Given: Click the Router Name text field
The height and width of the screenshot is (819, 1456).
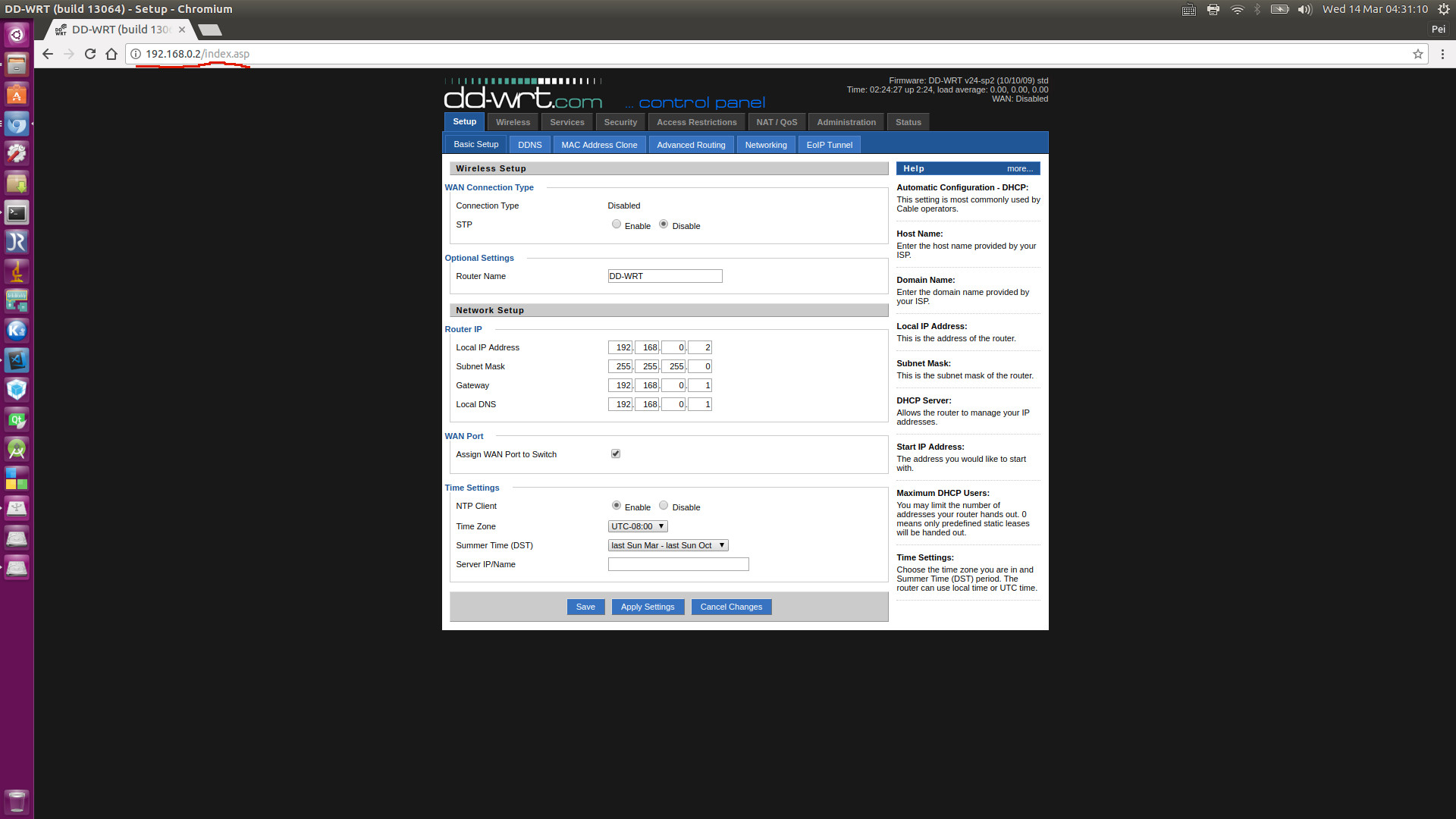Looking at the screenshot, I should (x=665, y=276).
